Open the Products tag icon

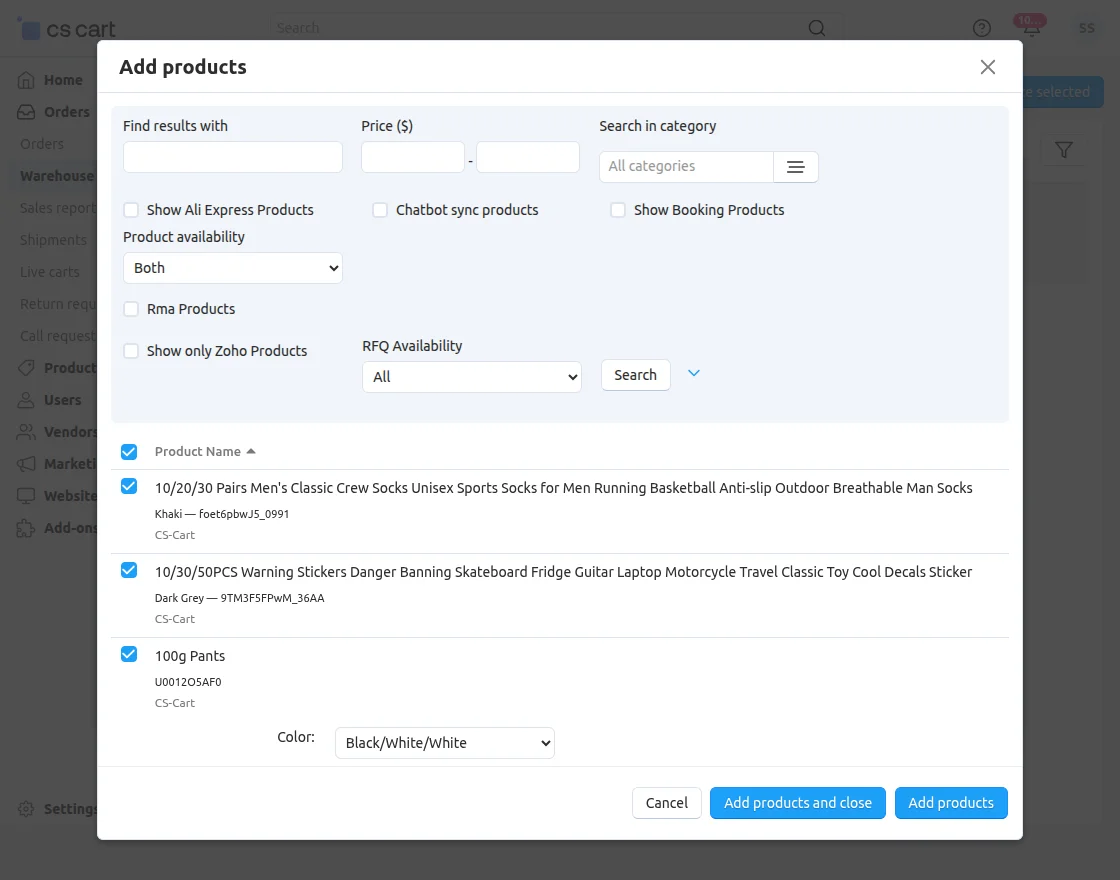click(27, 368)
